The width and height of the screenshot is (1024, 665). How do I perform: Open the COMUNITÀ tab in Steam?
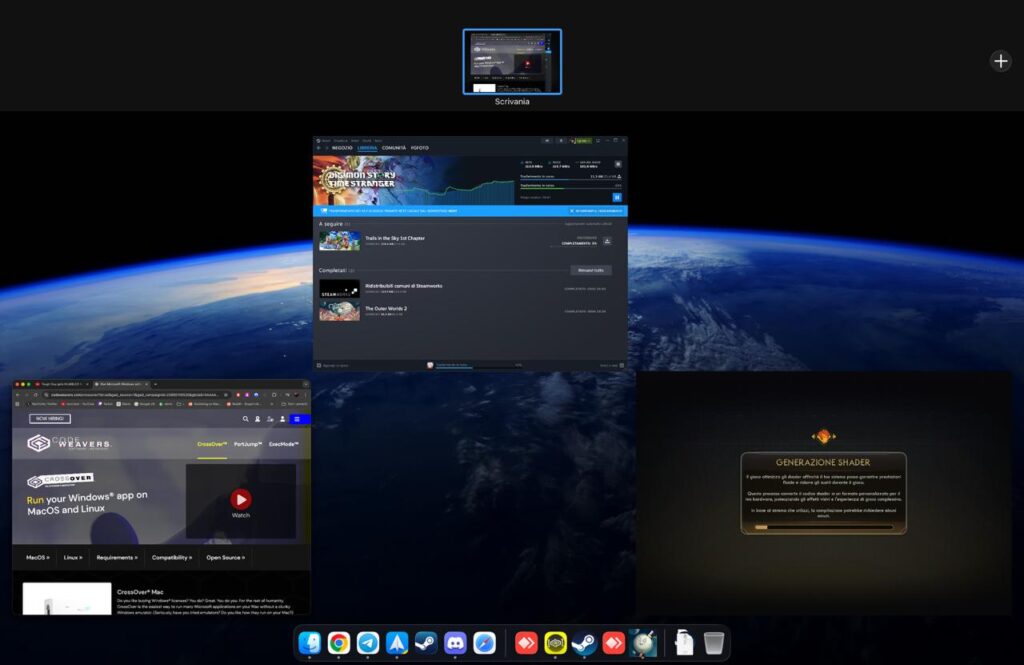(393, 148)
